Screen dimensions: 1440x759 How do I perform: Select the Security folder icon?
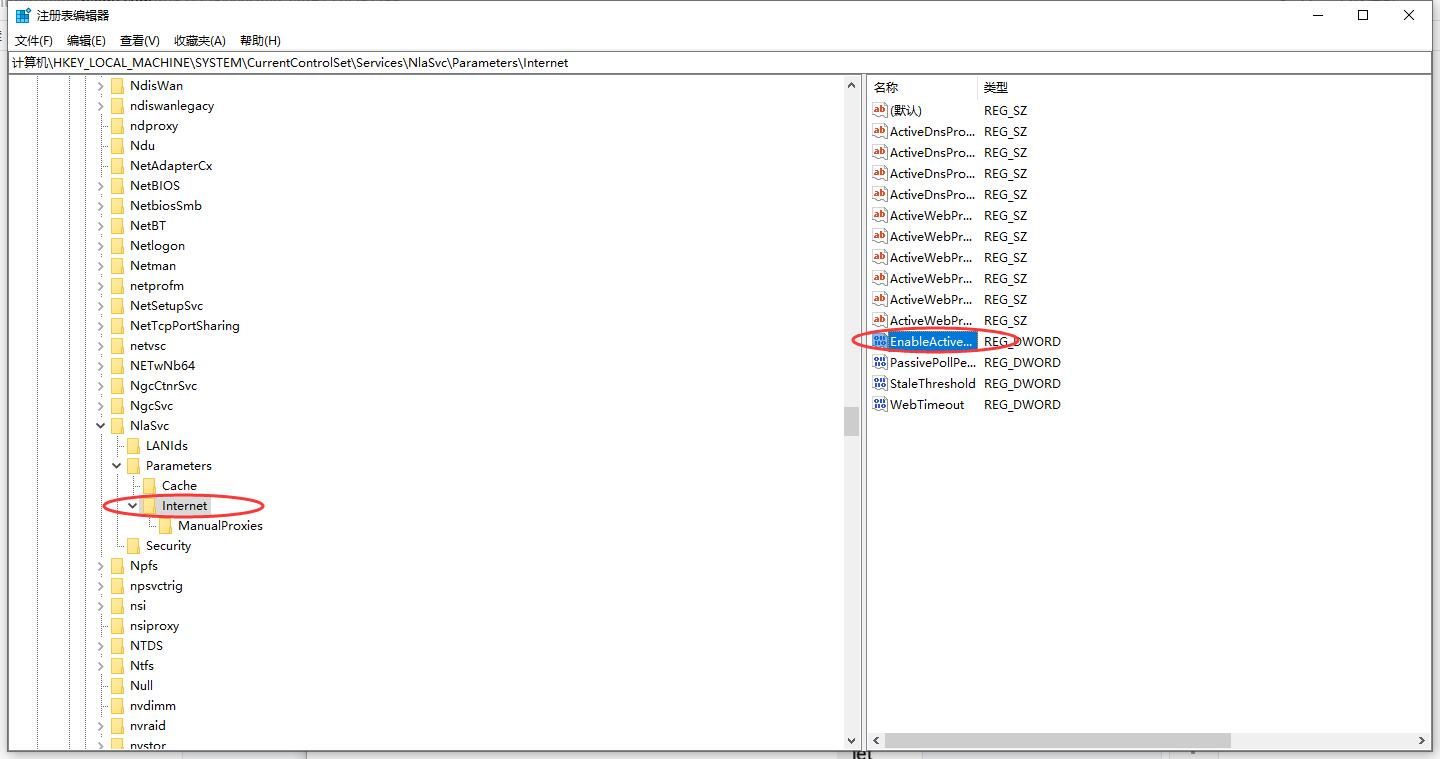(x=134, y=546)
